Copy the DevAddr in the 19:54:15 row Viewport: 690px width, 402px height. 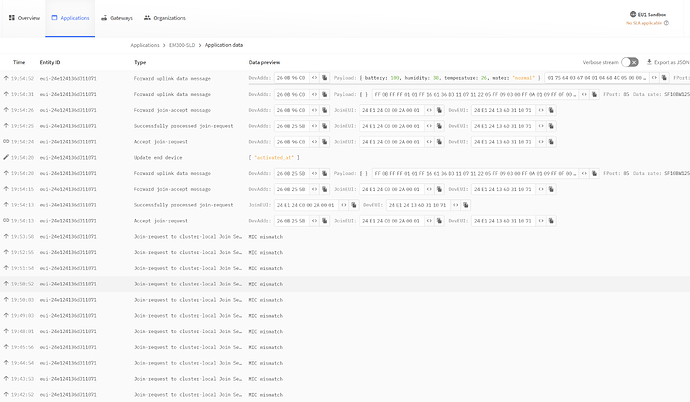point(325,189)
